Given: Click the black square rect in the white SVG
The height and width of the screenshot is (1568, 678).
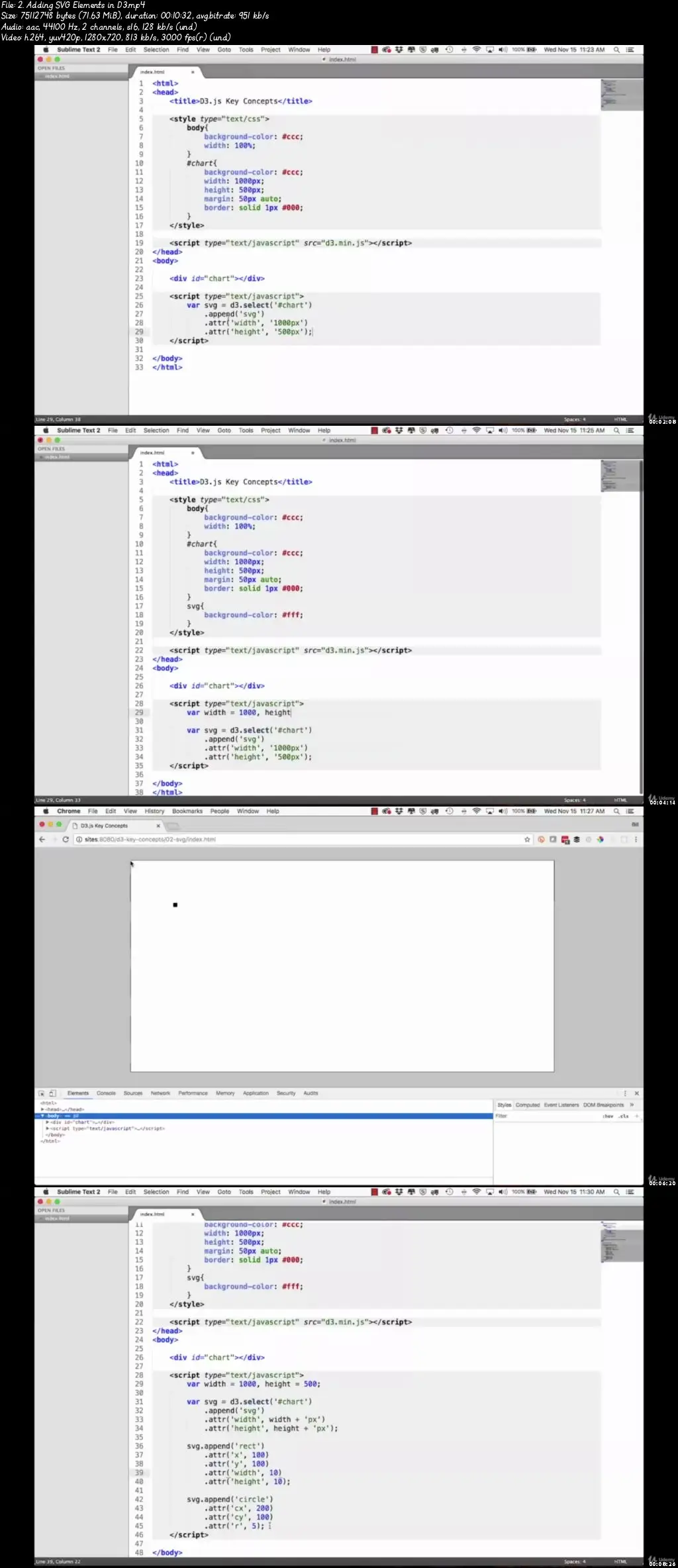Looking at the screenshot, I should (175, 905).
